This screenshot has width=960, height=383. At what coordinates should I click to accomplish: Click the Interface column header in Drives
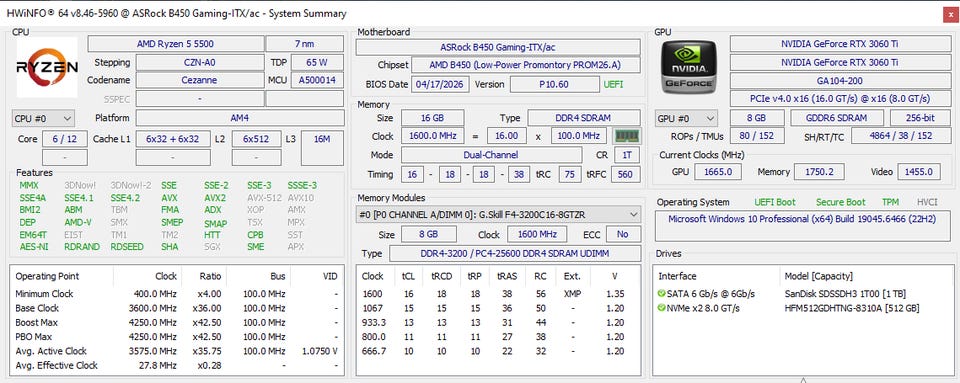point(677,276)
